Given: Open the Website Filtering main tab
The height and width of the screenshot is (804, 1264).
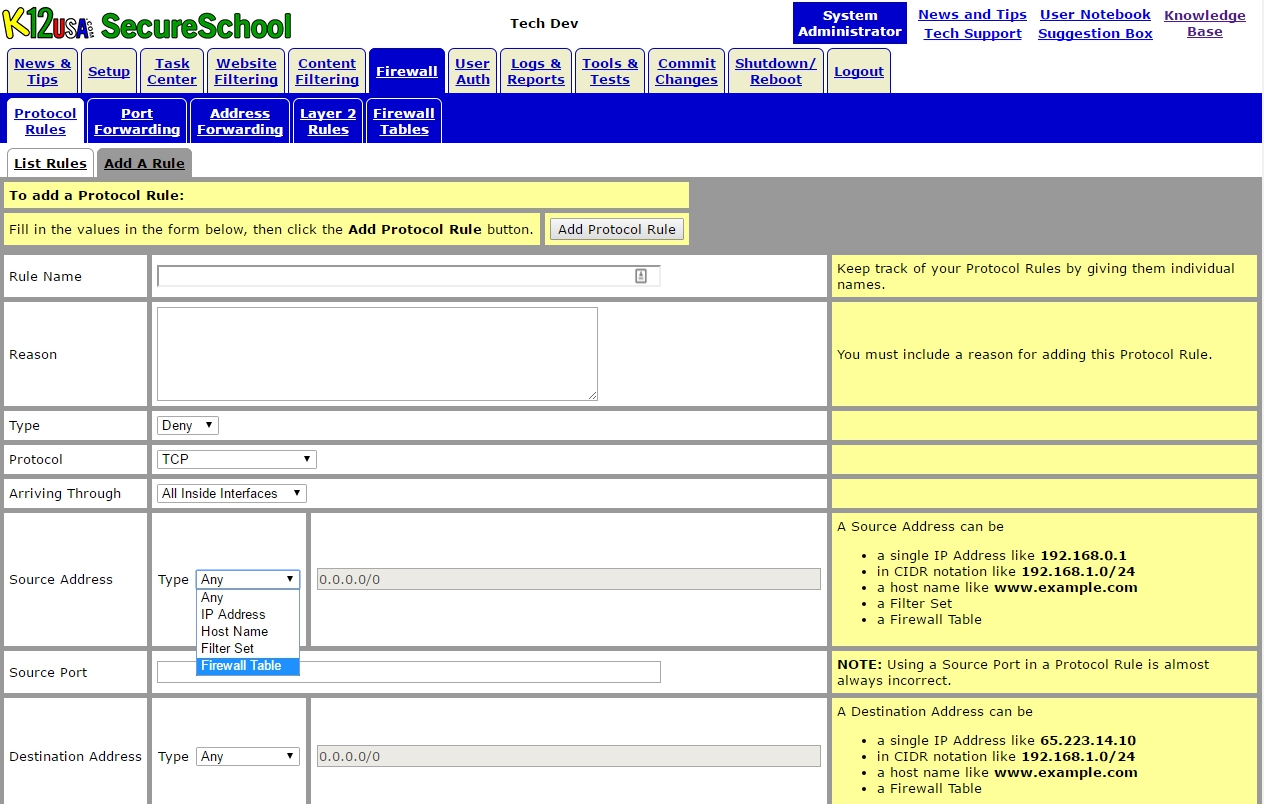Looking at the screenshot, I should pyautogui.click(x=246, y=71).
